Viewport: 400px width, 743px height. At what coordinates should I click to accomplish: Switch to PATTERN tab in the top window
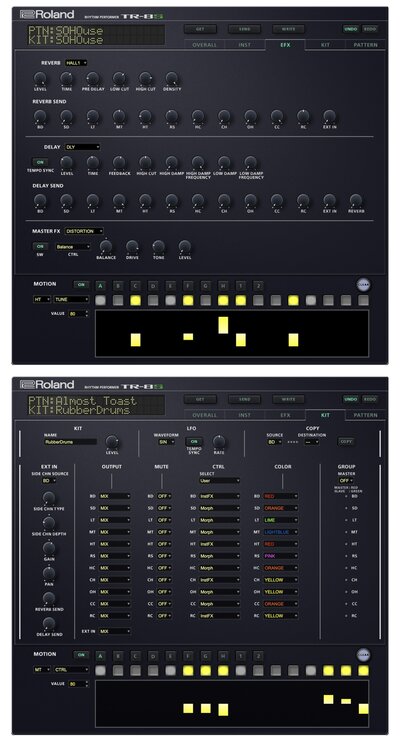pos(365,45)
